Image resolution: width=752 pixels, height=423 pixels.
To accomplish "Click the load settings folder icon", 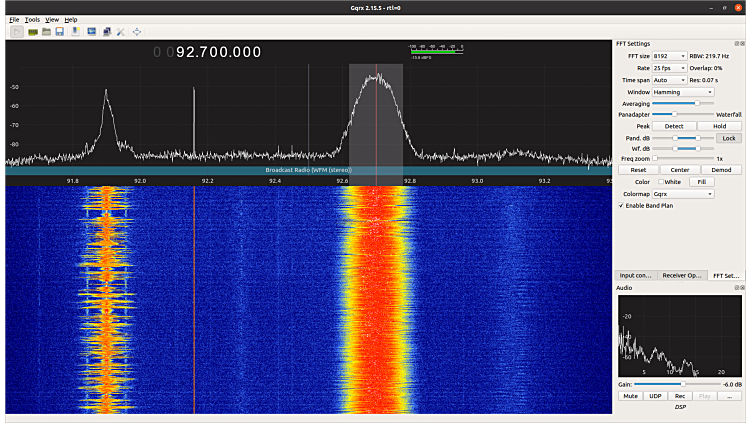I will pos(46,31).
